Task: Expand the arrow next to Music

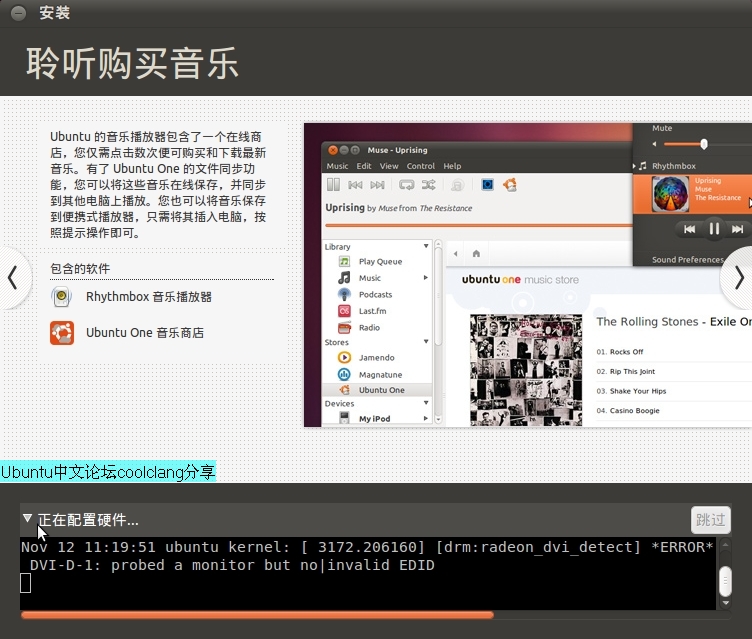Action: click(425, 278)
